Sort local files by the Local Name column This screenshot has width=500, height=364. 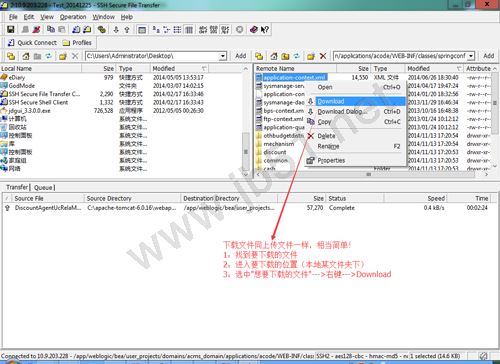click(x=41, y=69)
